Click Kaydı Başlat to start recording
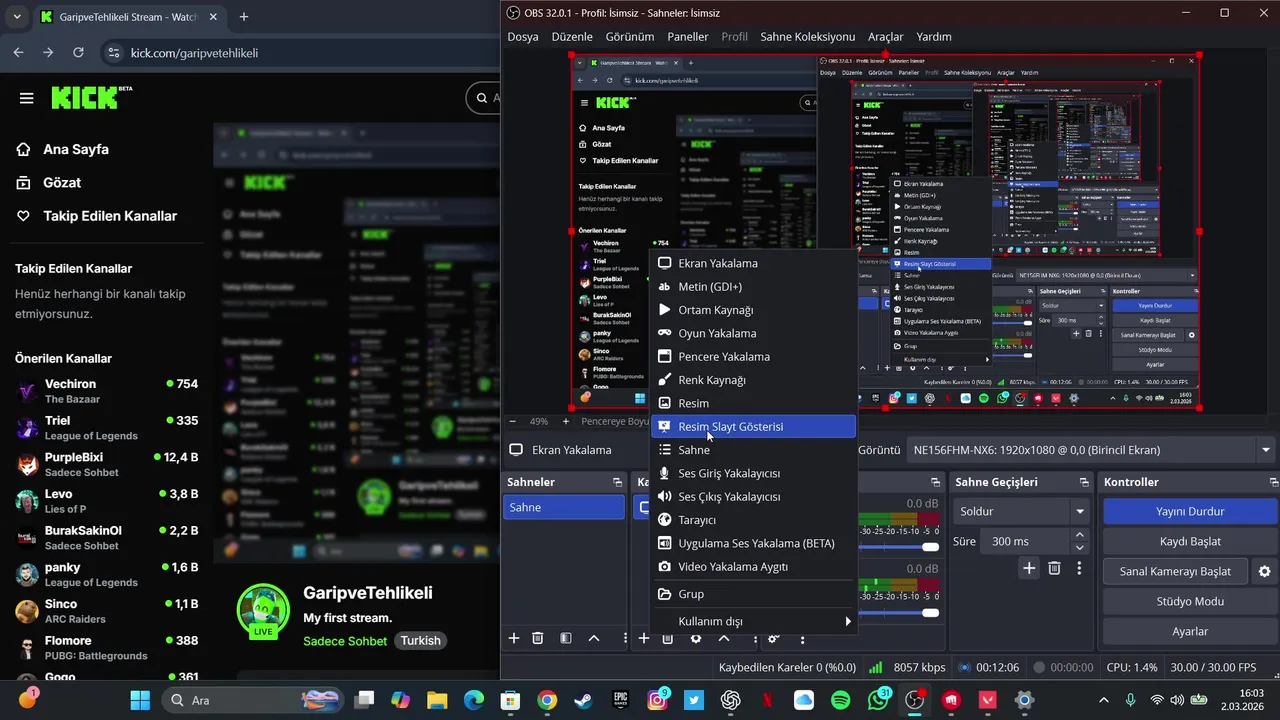1280x720 pixels. tap(1190, 541)
